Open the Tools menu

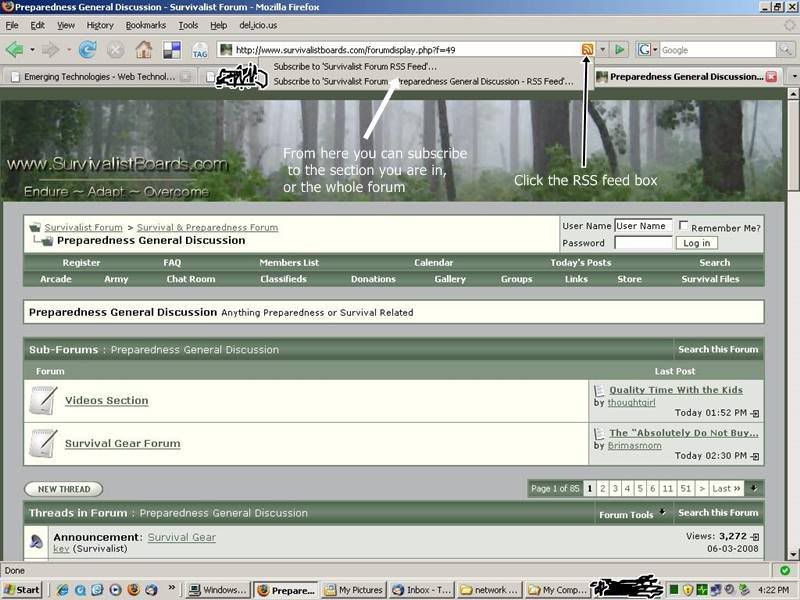tap(188, 25)
